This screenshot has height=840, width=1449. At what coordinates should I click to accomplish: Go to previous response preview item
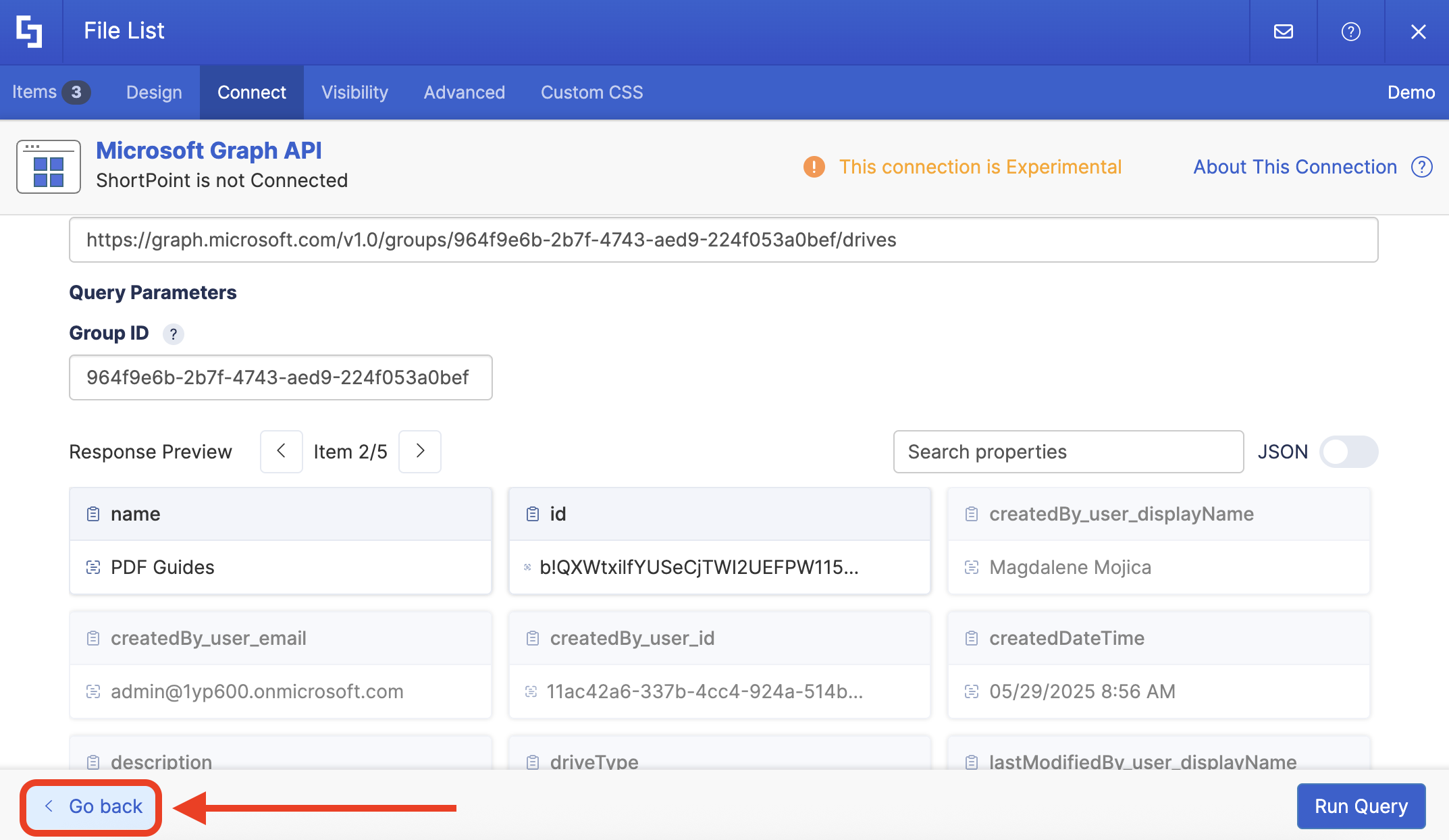[282, 452]
